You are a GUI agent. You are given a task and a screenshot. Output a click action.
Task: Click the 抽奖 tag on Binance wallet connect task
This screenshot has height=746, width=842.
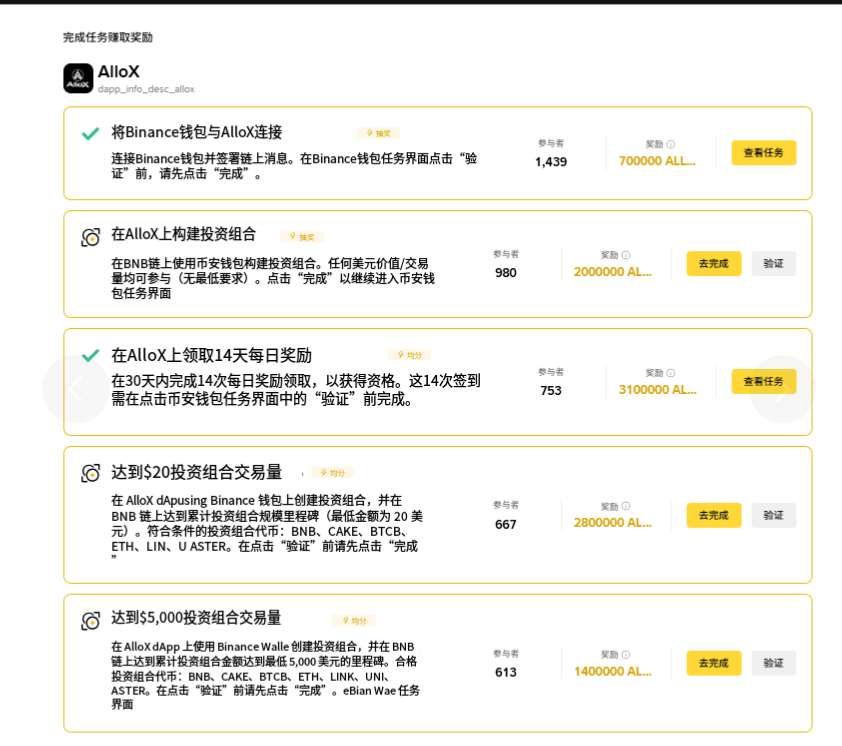coord(378,133)
